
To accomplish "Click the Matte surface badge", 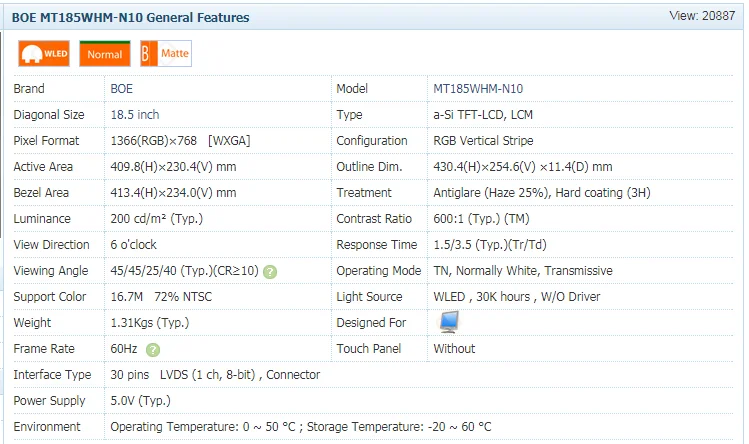I will (166, 54).
